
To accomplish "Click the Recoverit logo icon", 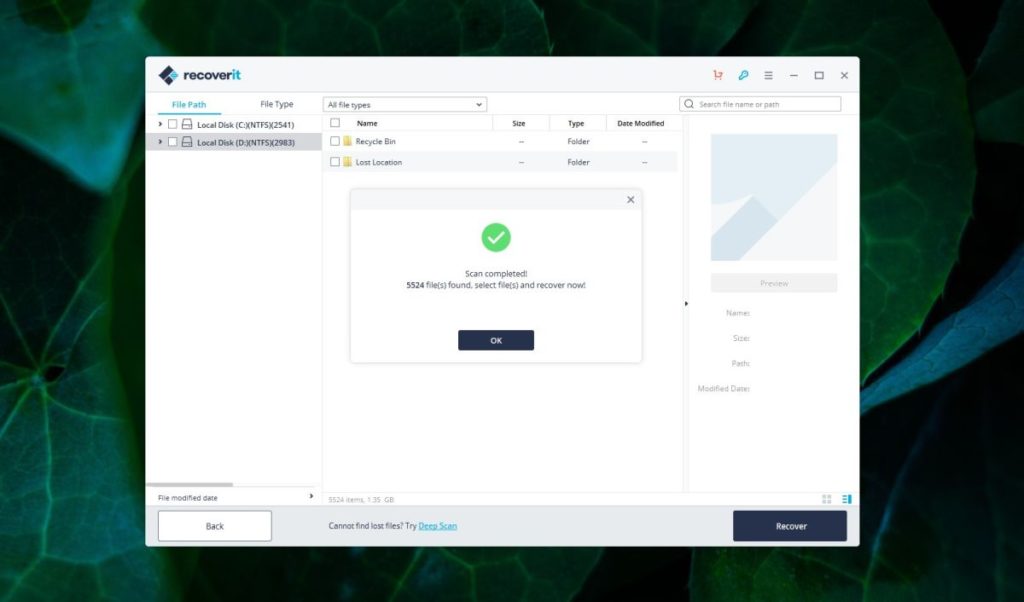I will pyautogui.click(x=166, y=74).
